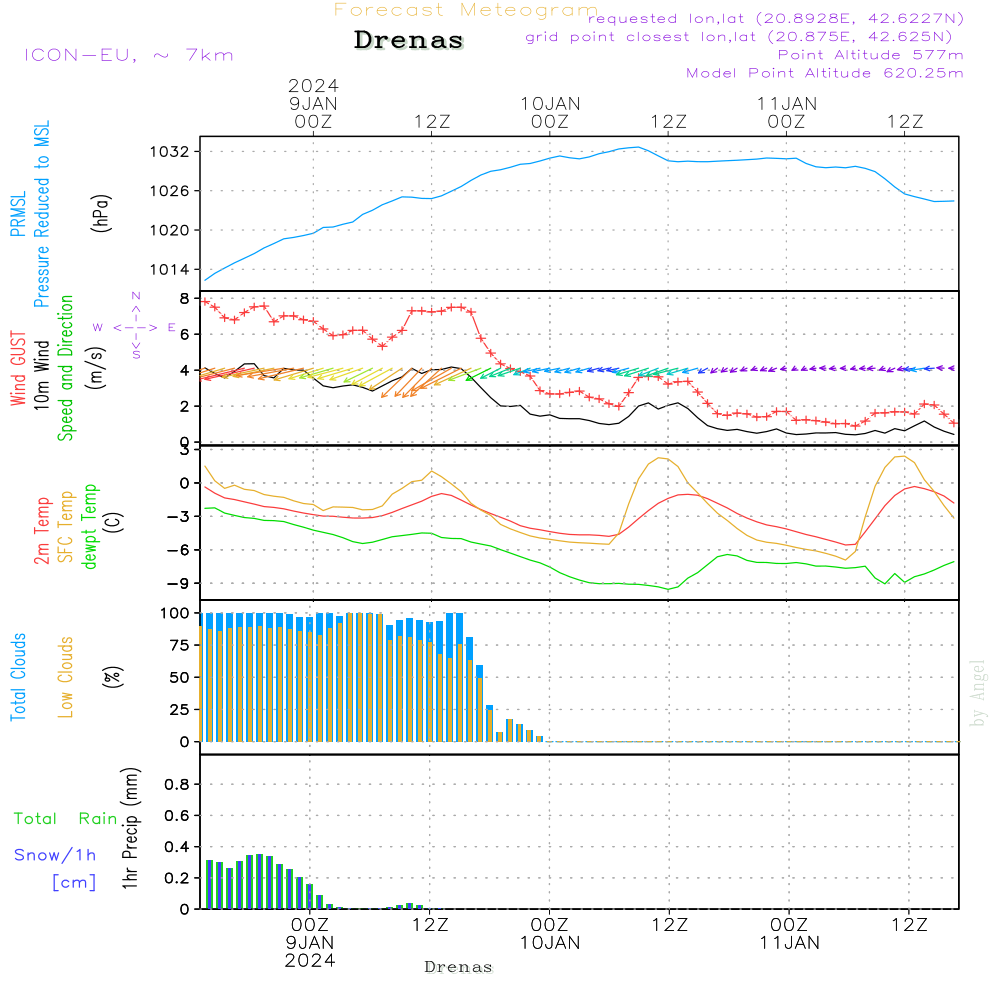The image size is (1000, 1000).
Task: Click the 50 on the cloud axis
Action: point(180,677)
